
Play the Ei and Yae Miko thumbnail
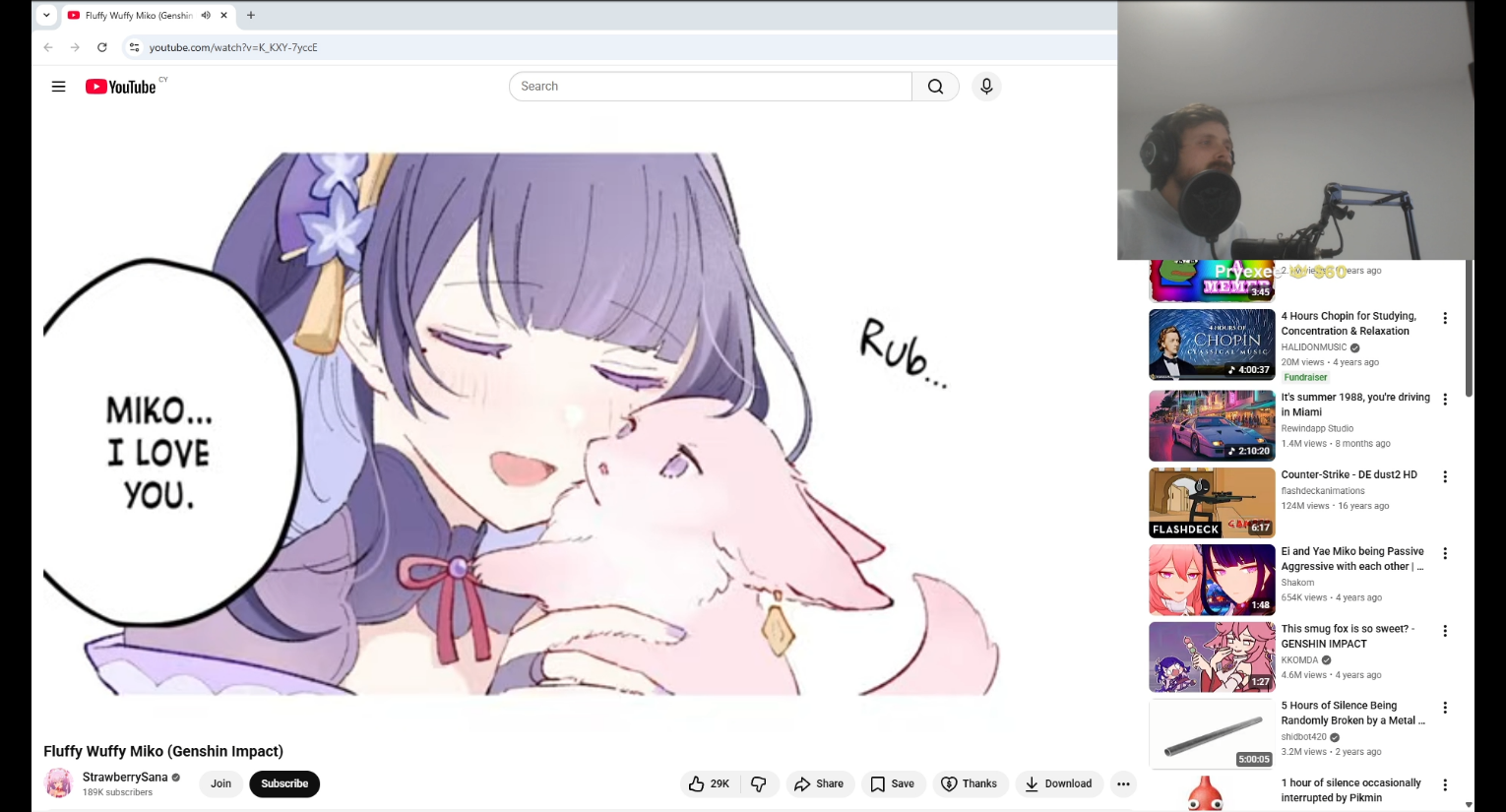tap(1212, 580)
